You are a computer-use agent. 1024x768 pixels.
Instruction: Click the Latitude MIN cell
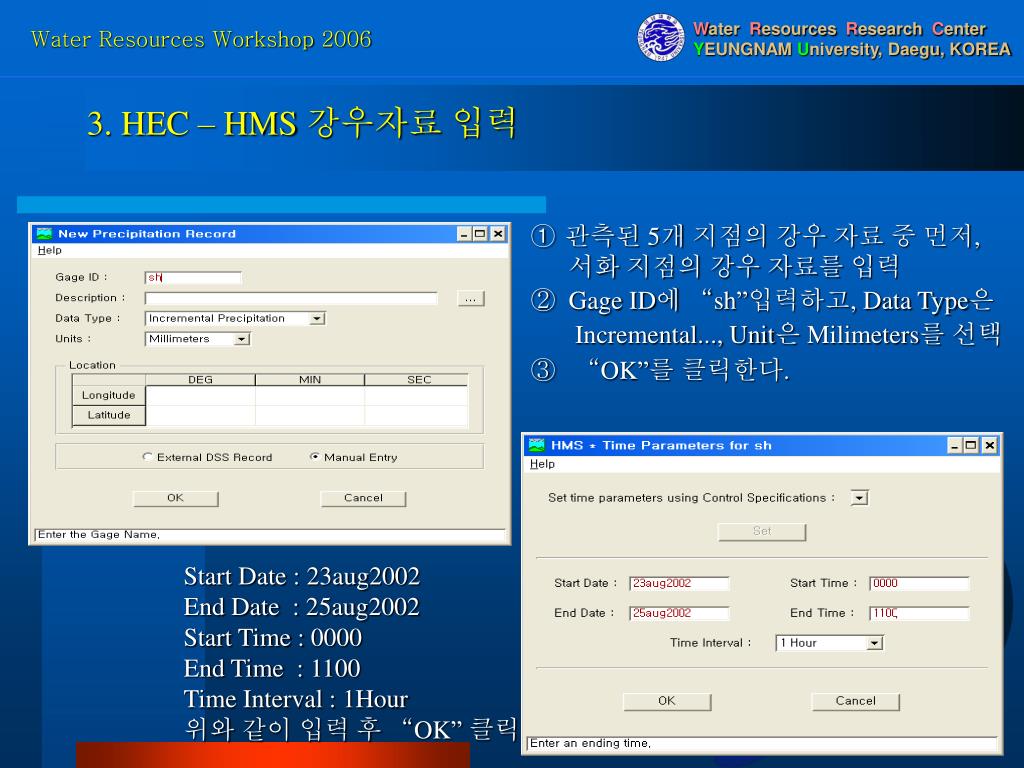pos(310,415)
